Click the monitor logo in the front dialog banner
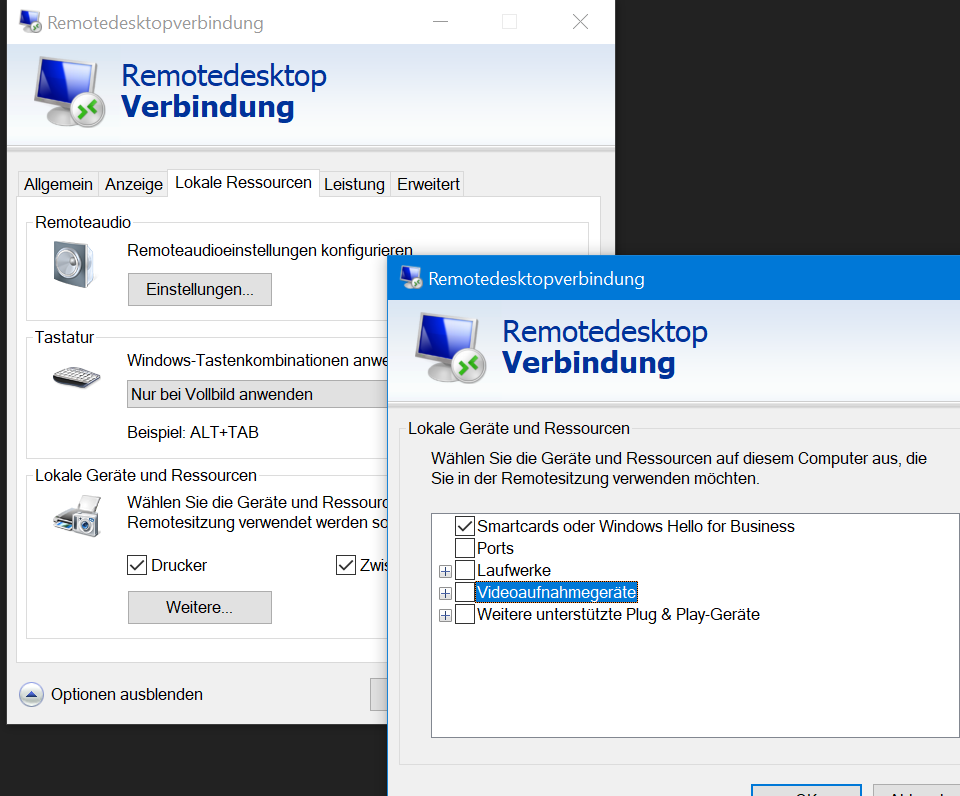Screen dimensions: 960x796 [x=451, y=348]
